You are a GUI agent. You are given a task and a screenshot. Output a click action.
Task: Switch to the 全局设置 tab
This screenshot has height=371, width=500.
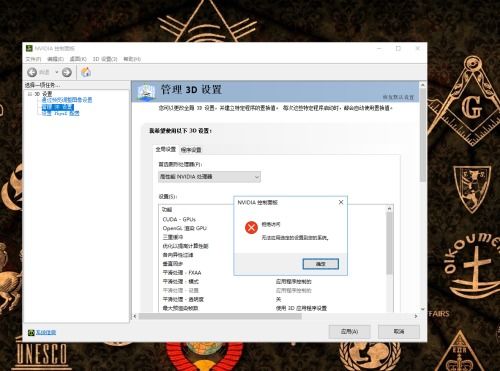coord(166,149)
